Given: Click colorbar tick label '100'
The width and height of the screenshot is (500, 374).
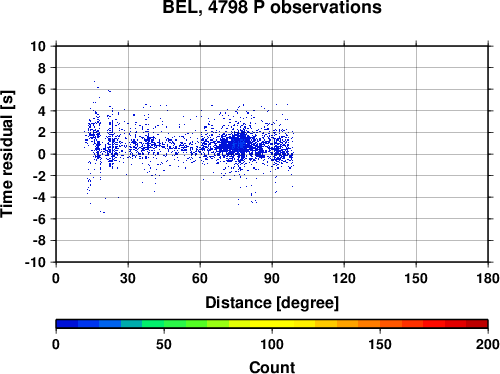Looking at the screenshot, I should pos(272,344).
